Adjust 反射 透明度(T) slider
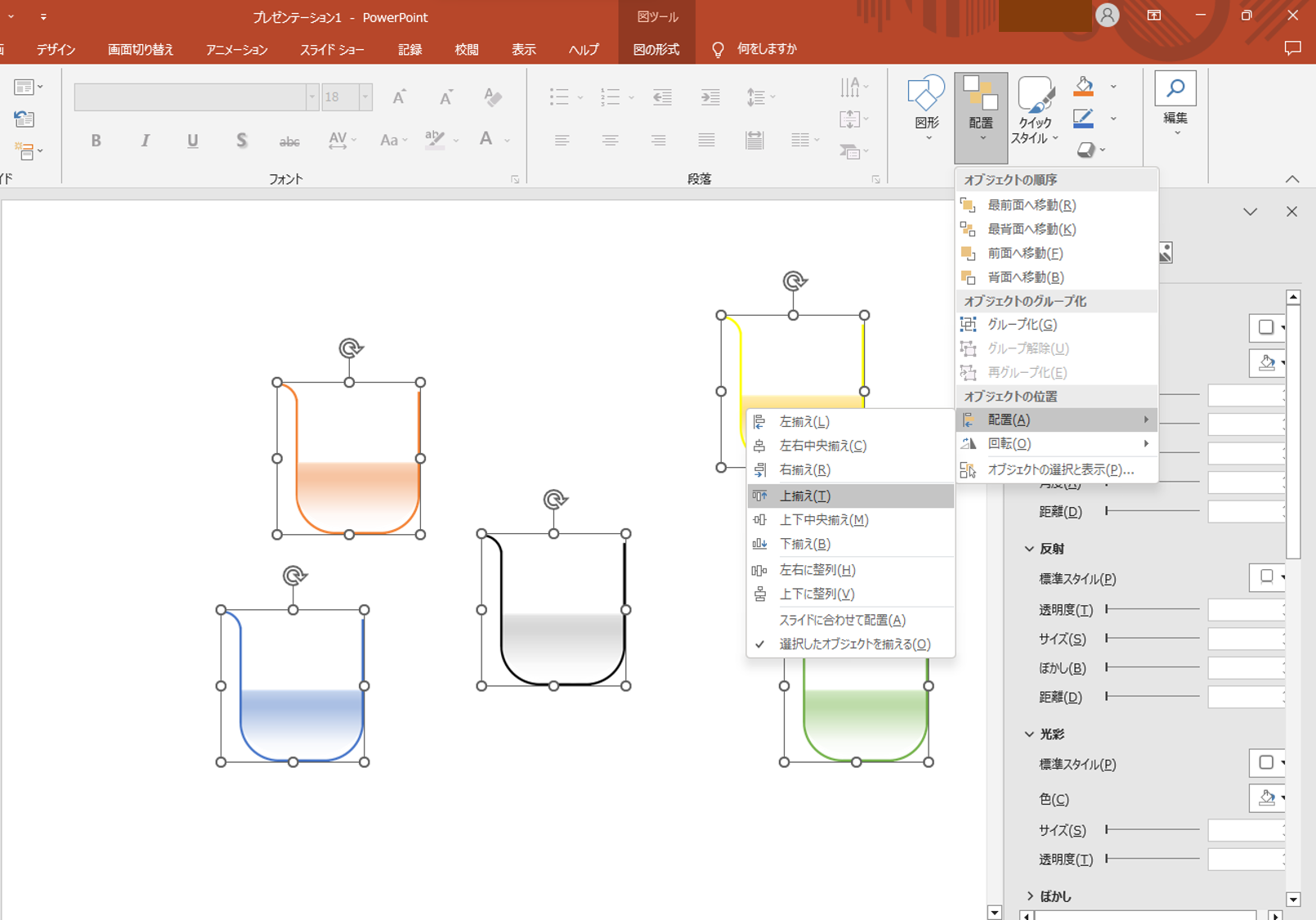 point(1153,609)
